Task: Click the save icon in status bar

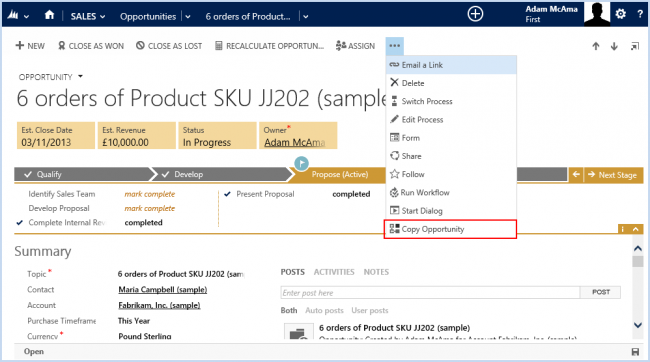Action: point(635,352)
